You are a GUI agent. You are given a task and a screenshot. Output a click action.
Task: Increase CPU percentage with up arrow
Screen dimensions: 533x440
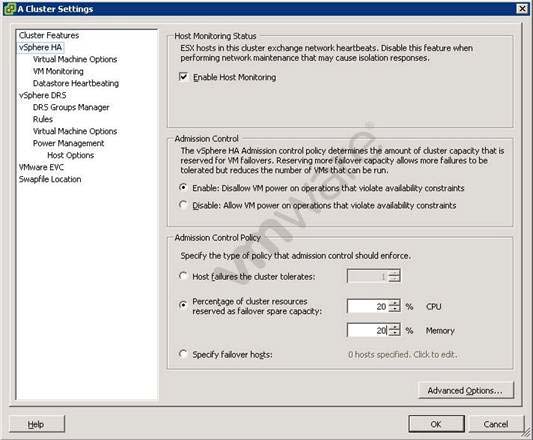394,303
